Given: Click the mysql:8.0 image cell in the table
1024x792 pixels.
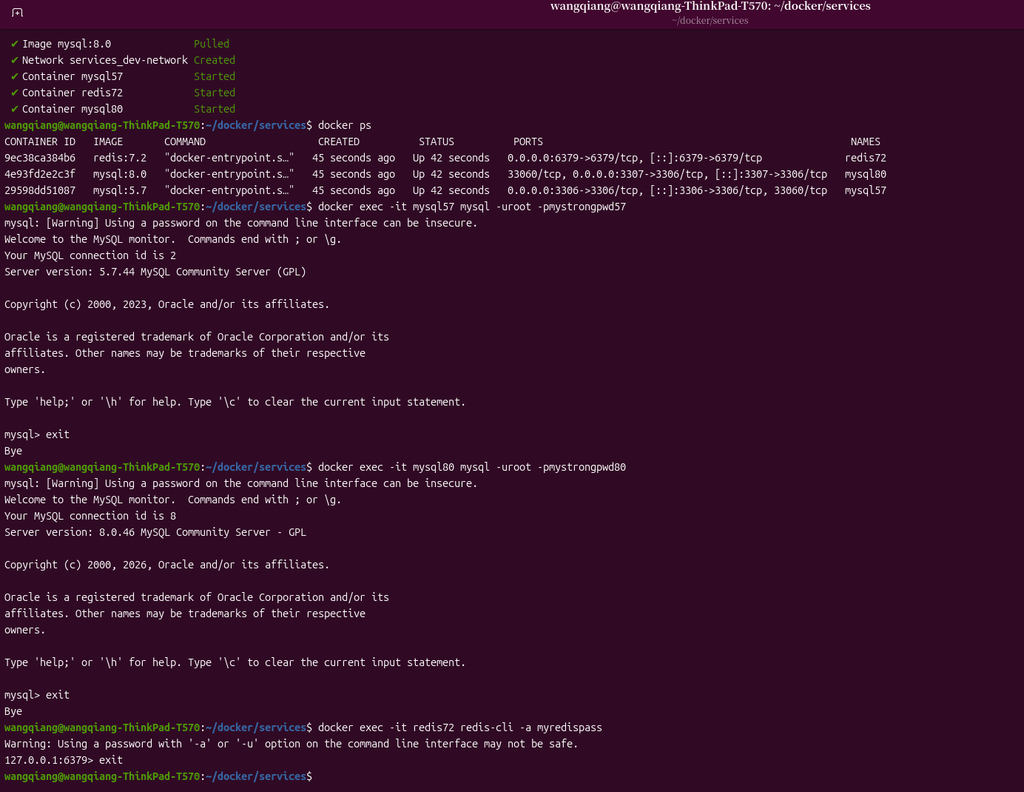Looking at the screenshot, I should click(120, 174).
